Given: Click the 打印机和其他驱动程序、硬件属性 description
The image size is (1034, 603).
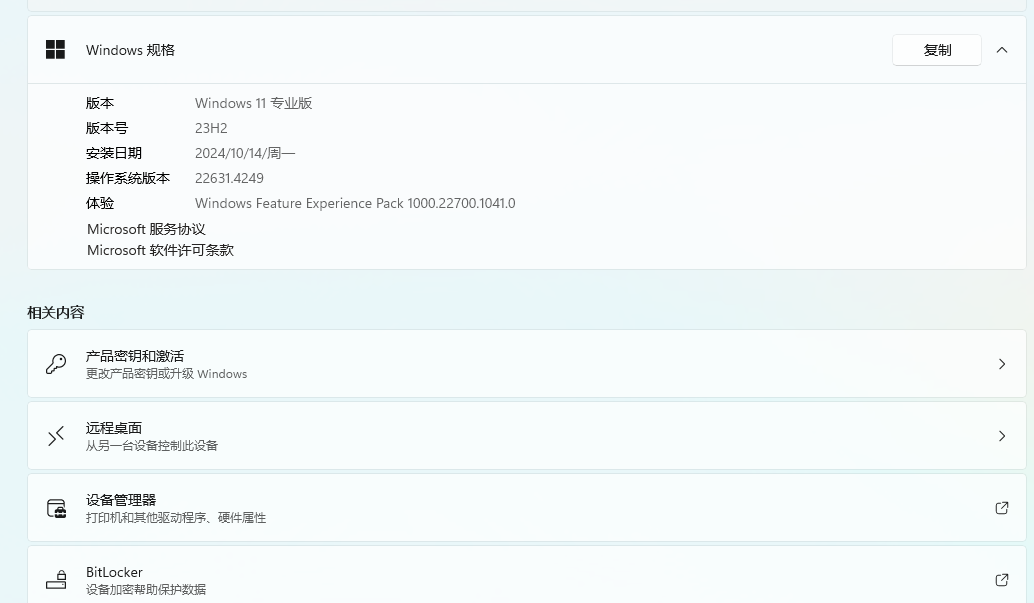Looking at the screenshot, I should click(176, 518).
